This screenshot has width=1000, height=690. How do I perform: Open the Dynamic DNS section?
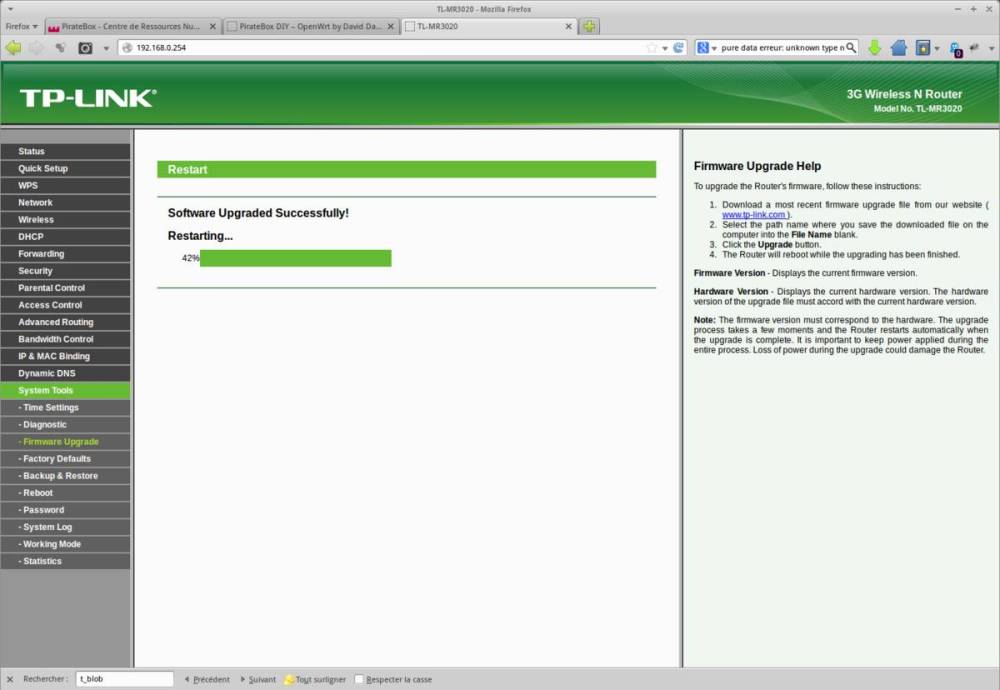click(65, 373)
